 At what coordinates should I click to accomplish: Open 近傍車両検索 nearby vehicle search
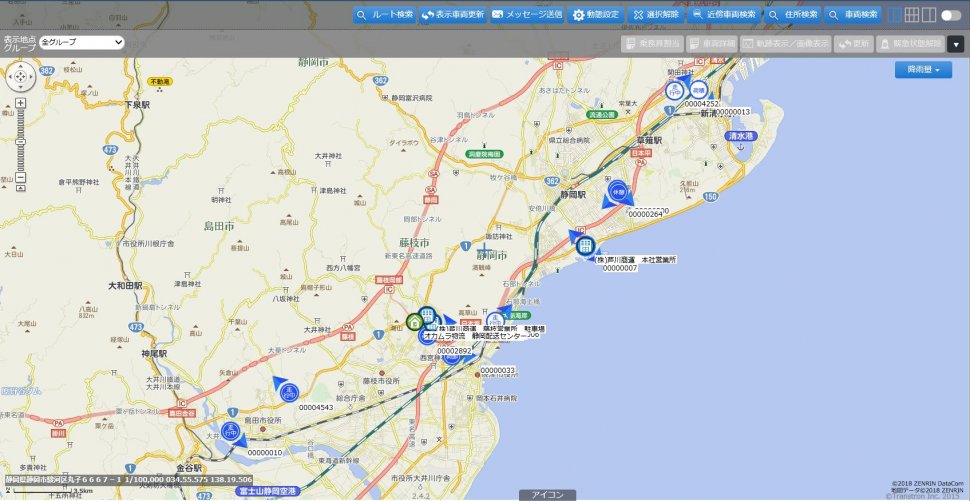[x=724, y=15]
